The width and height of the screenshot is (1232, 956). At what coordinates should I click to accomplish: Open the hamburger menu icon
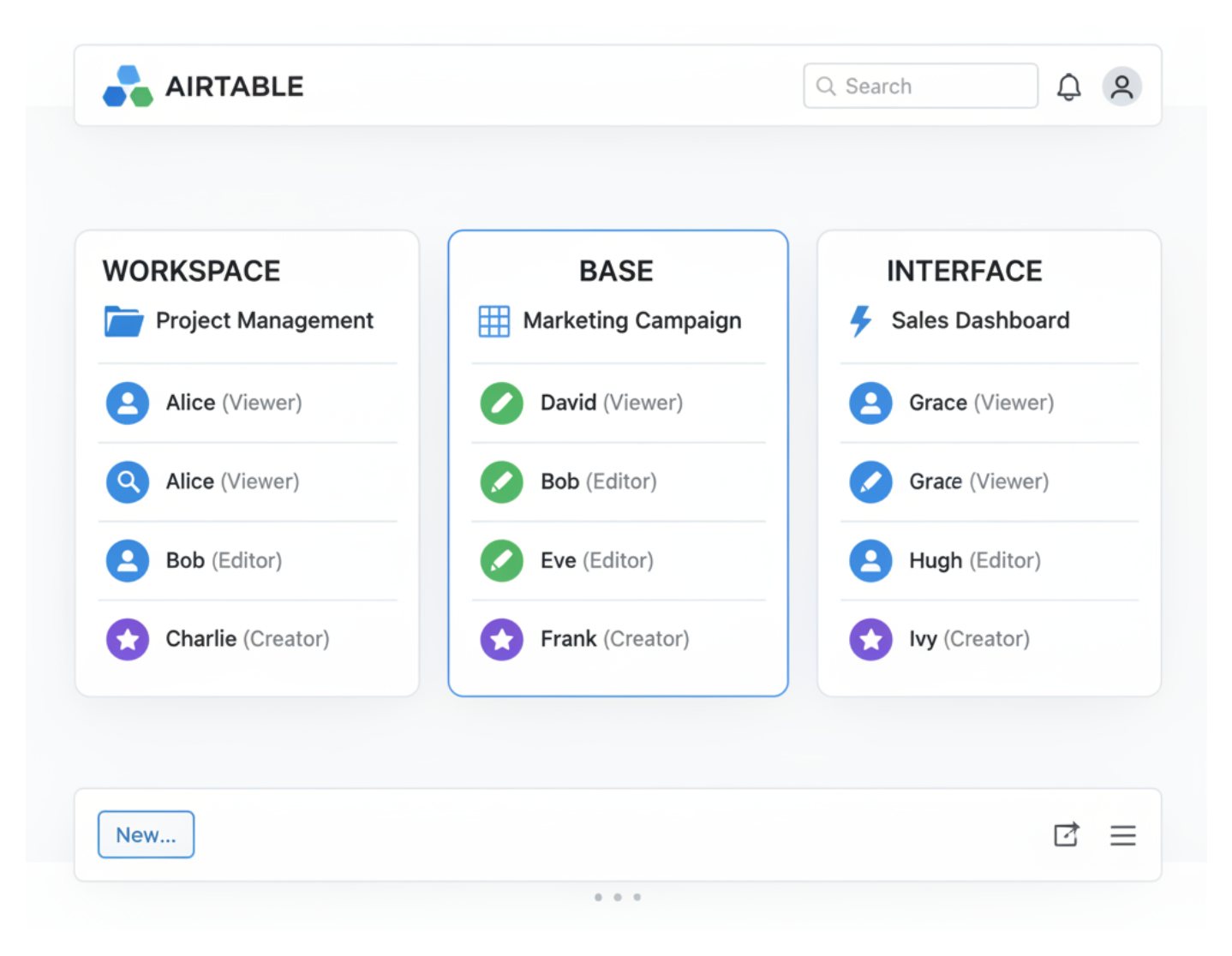click(x=1122, y=835)
